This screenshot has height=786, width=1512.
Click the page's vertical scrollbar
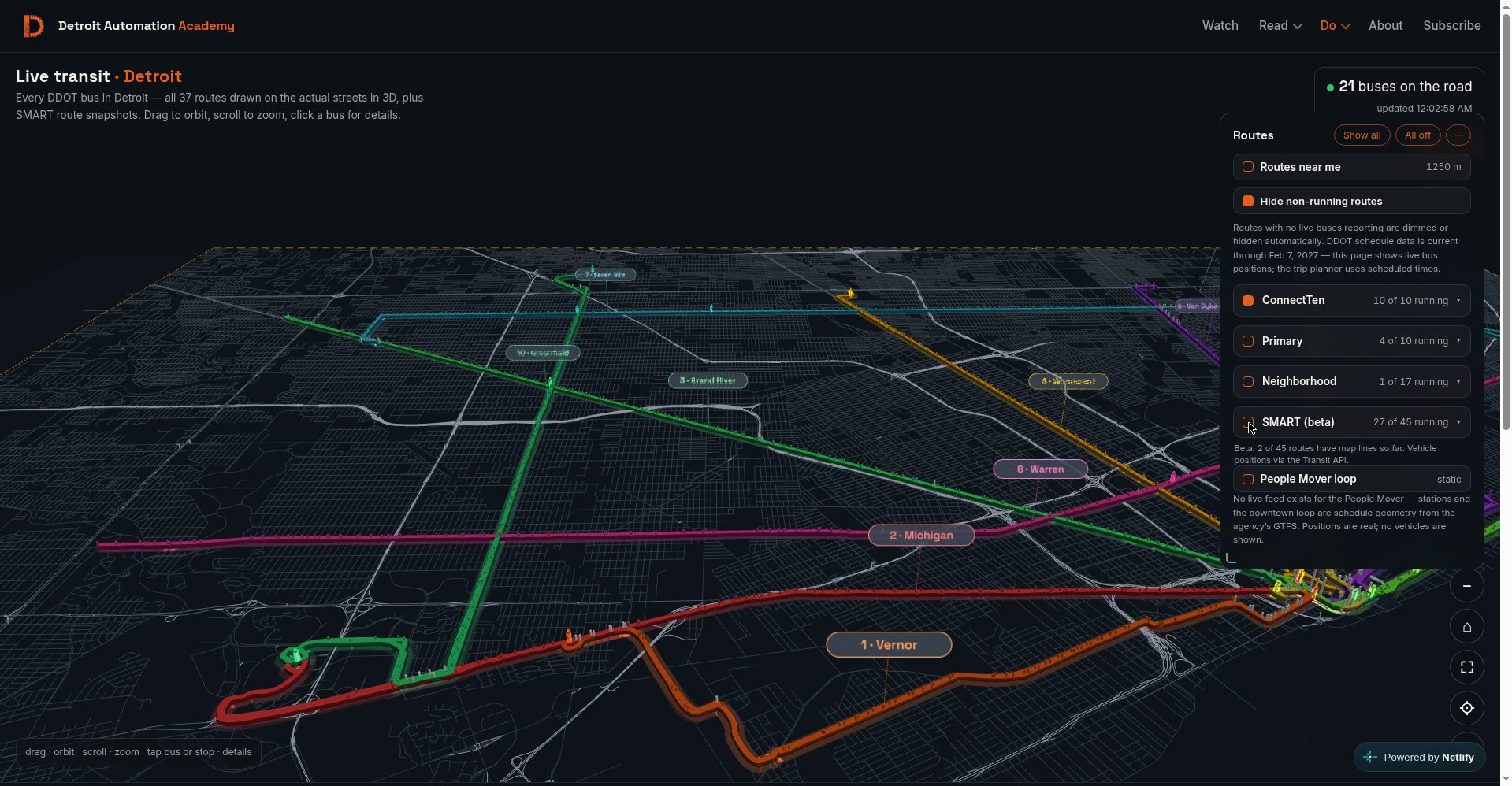pyautogui.click(x=1506, y=221)
